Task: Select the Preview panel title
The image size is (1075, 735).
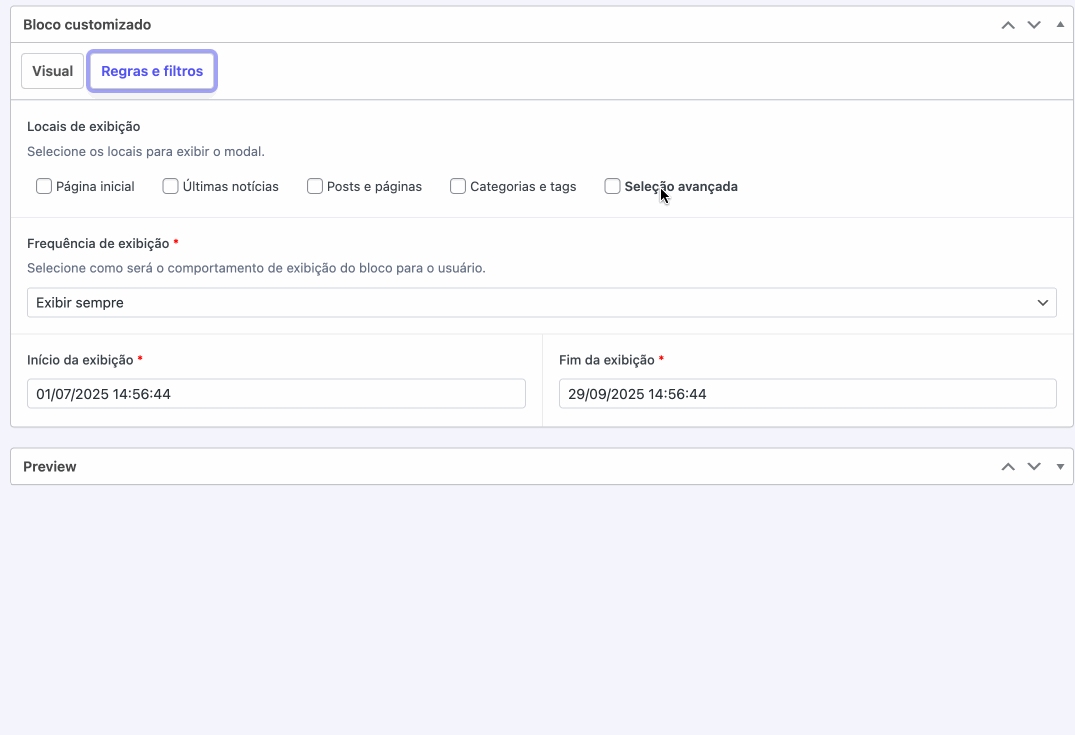Action: (x=49, y=467)
